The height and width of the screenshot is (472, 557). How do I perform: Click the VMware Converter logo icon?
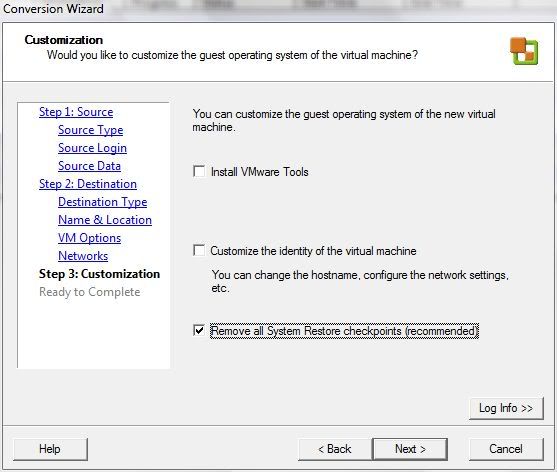524,51
